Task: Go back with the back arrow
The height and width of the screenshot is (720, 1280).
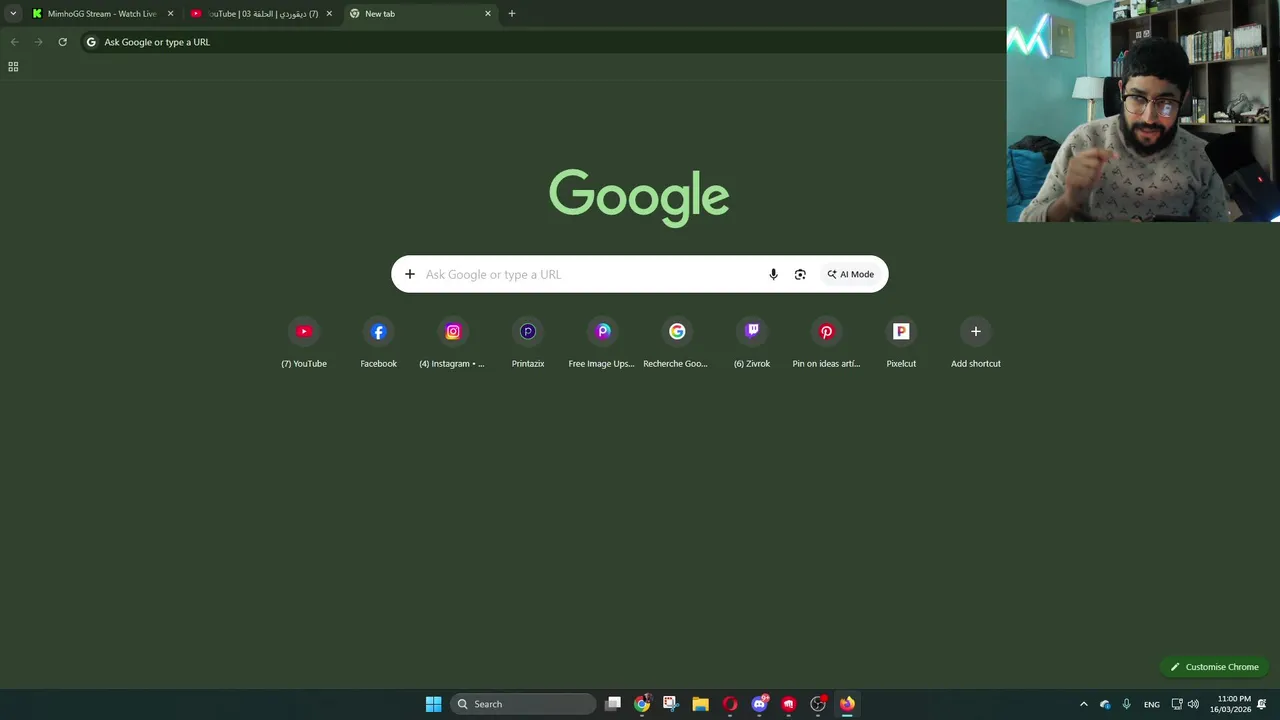Action: click(14, 42)
